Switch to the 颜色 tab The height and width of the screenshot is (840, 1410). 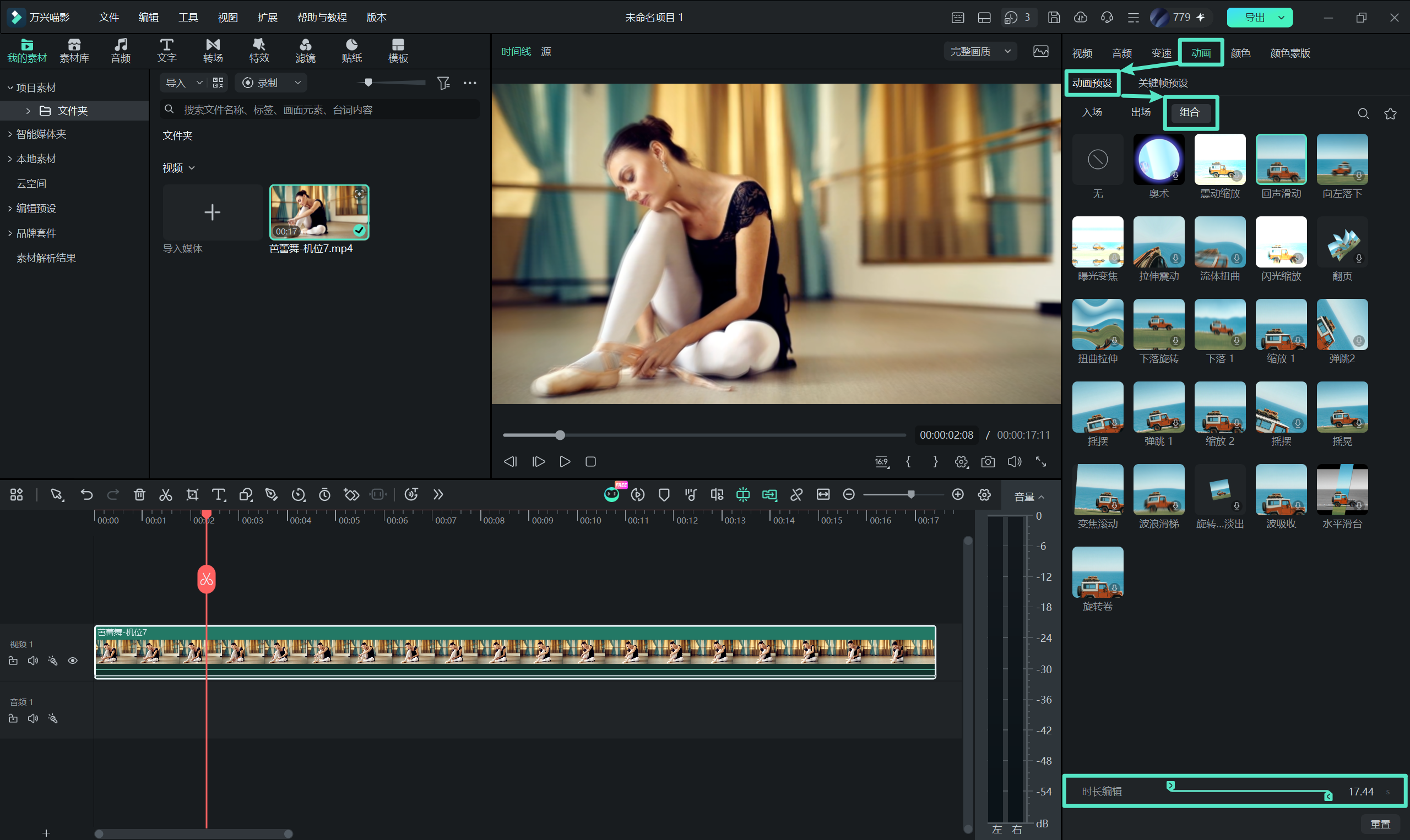click(1240, 53)
